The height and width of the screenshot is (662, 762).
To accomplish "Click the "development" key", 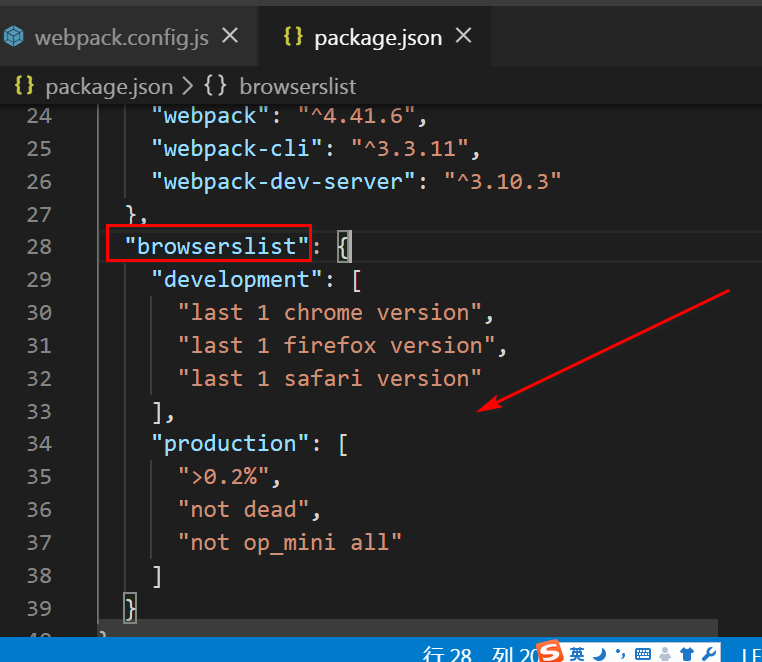I will click(x=237, y=279).
